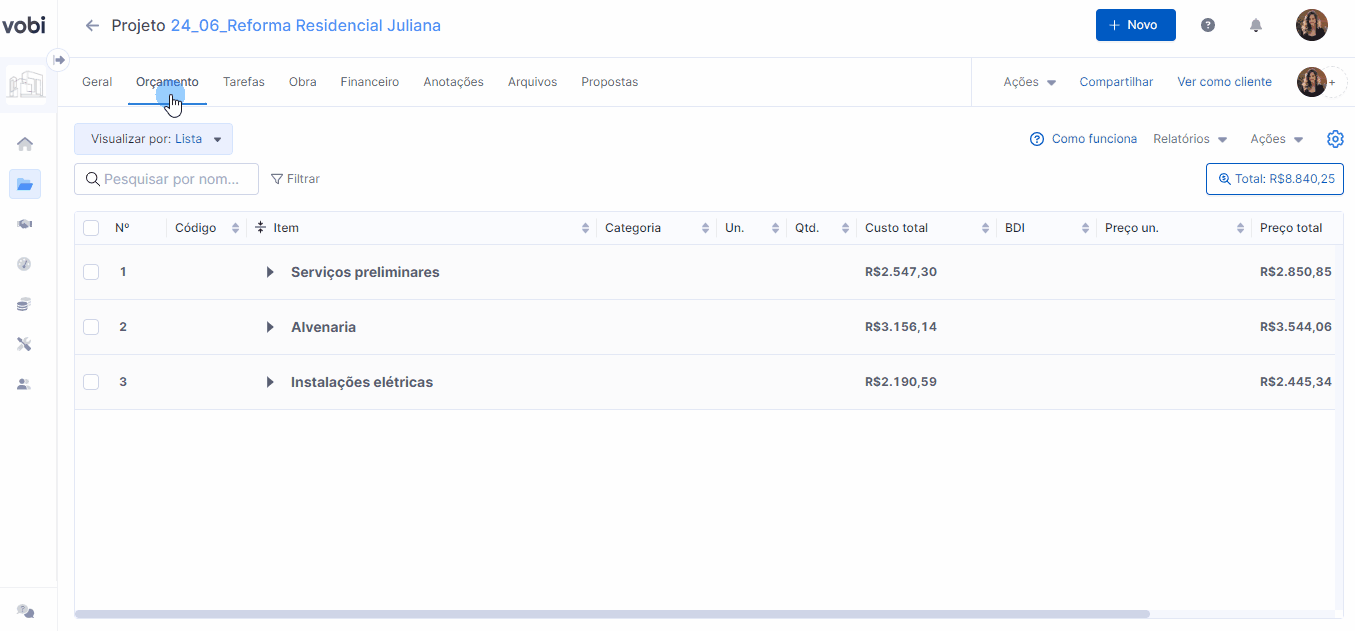Open the handshake icon in sidebar
Screen dimensions: 1355x631
[25, 224]
